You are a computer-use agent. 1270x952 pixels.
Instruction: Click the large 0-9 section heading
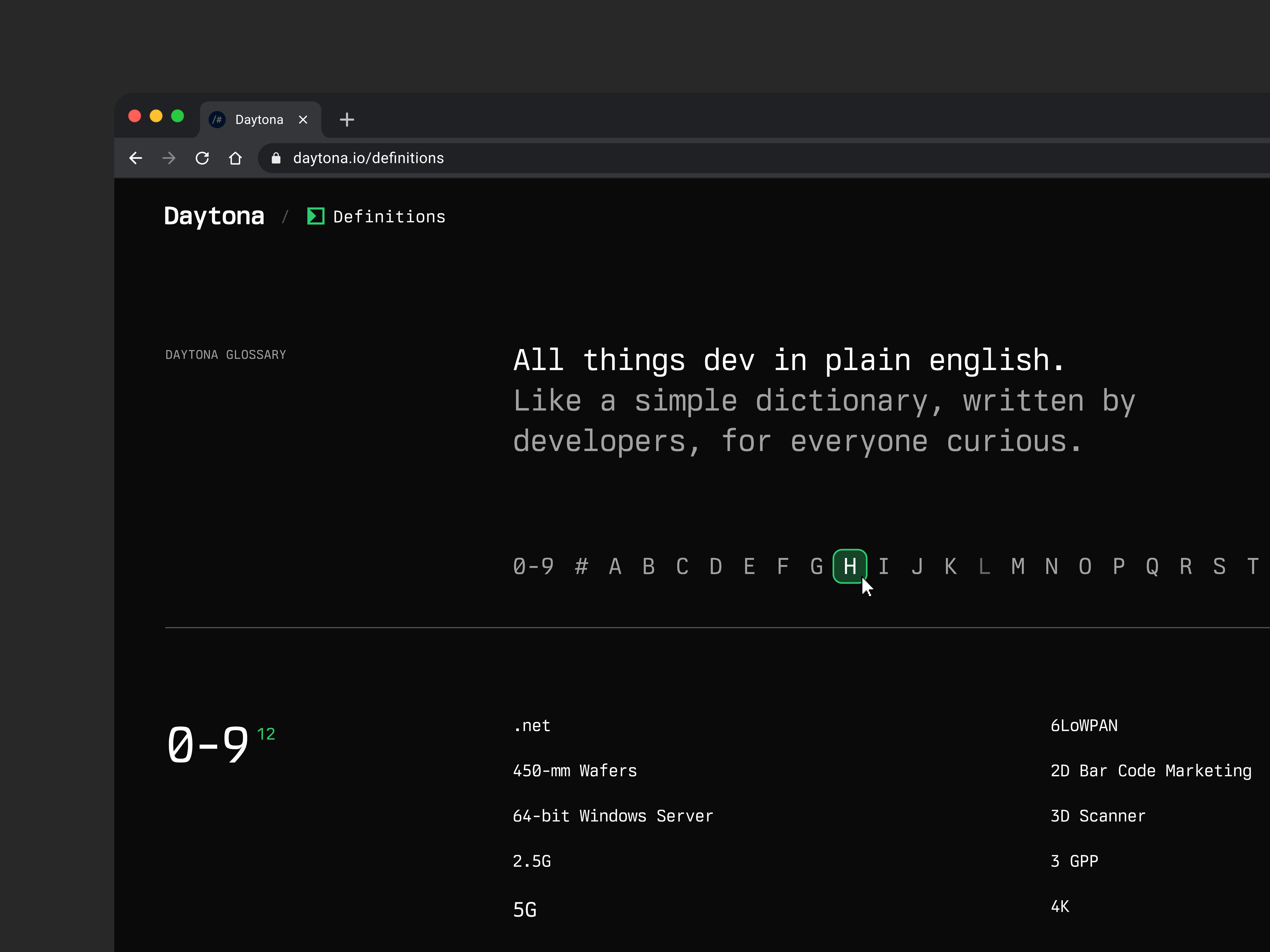(208, 745)
